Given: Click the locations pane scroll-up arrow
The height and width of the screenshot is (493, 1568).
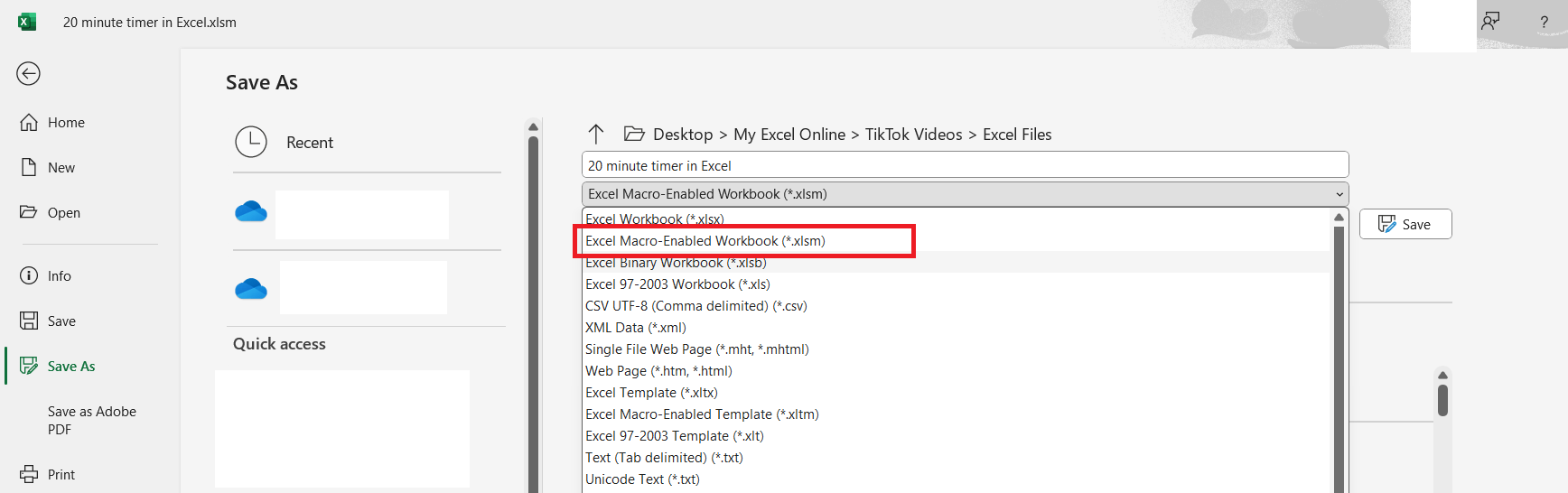Looking at the screenshot, I should click(533, 126).
